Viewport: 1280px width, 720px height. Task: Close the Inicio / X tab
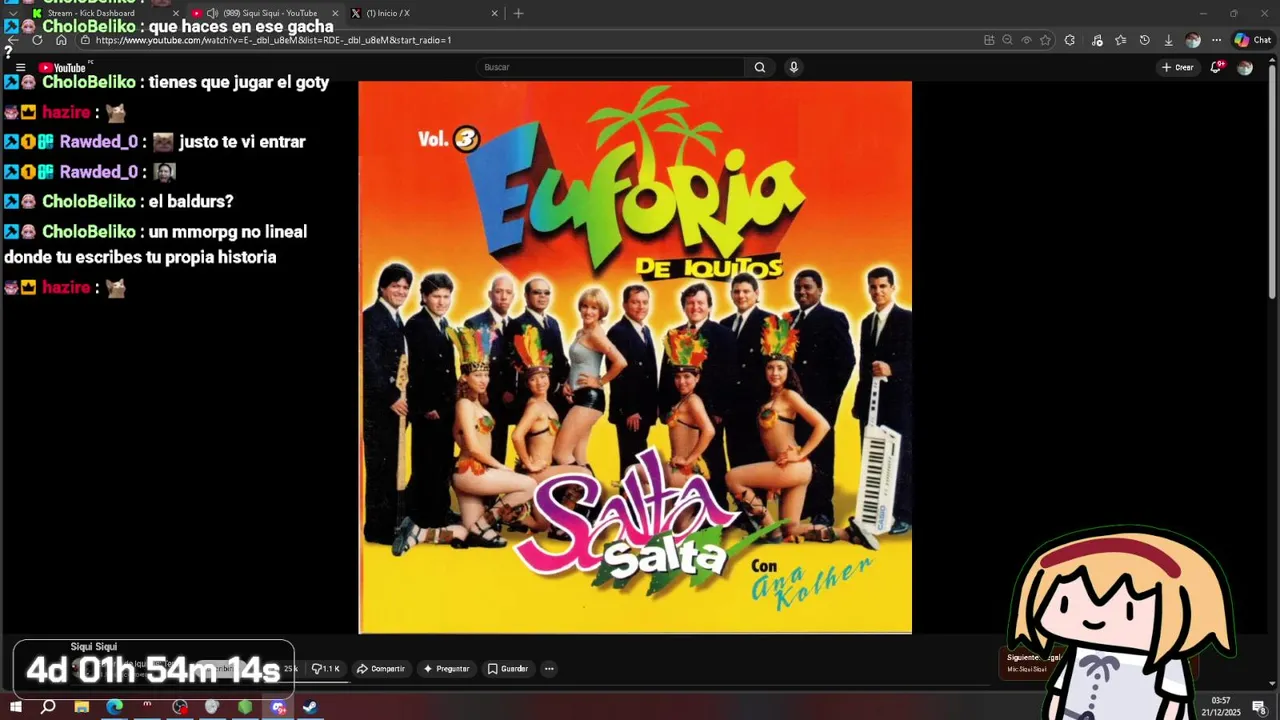495,13
